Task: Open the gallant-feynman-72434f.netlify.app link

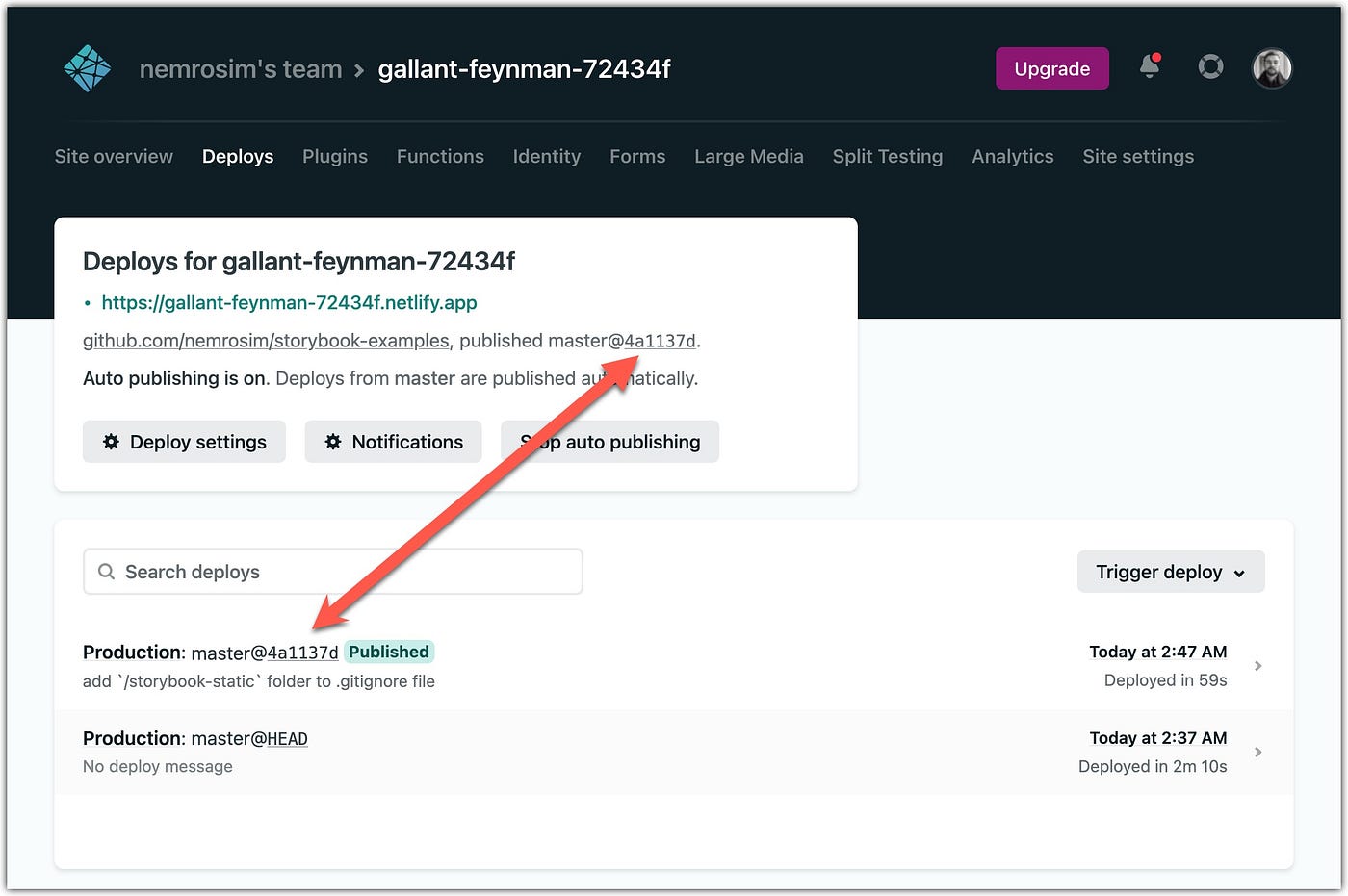Action: point(290,302)
